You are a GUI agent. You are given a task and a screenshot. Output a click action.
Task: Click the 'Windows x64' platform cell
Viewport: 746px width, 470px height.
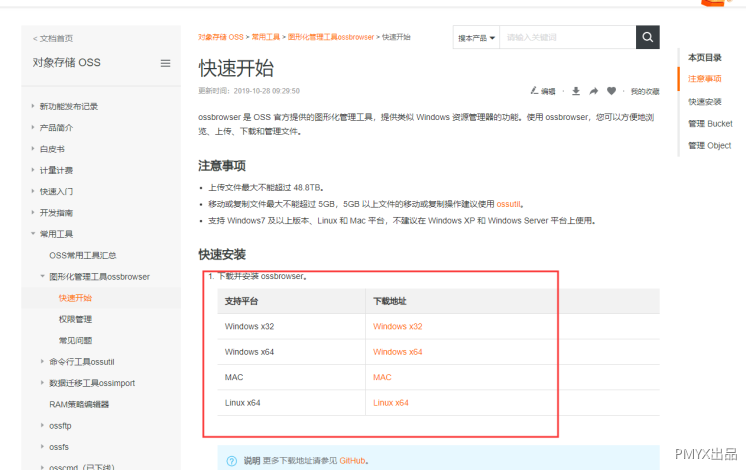[x=249, y=352]
